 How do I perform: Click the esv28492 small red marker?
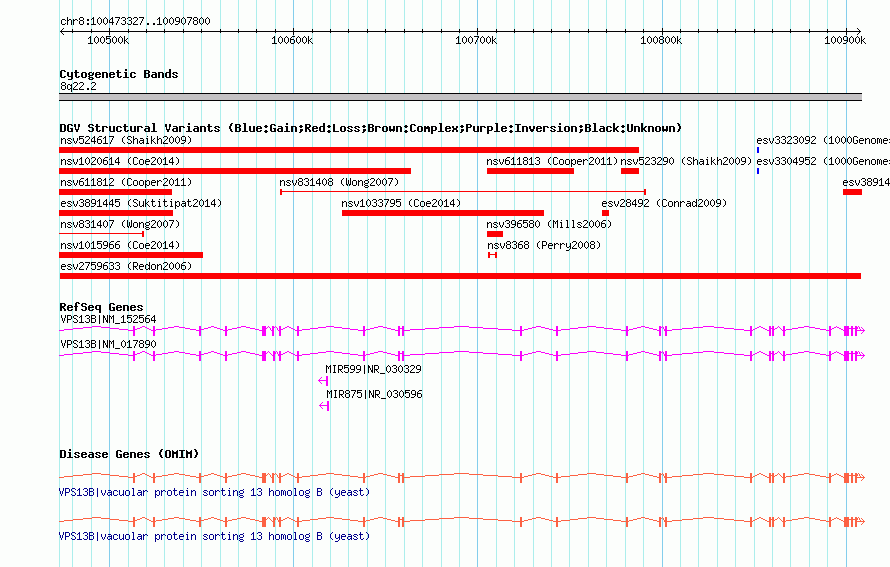click(x=605, y=213)
